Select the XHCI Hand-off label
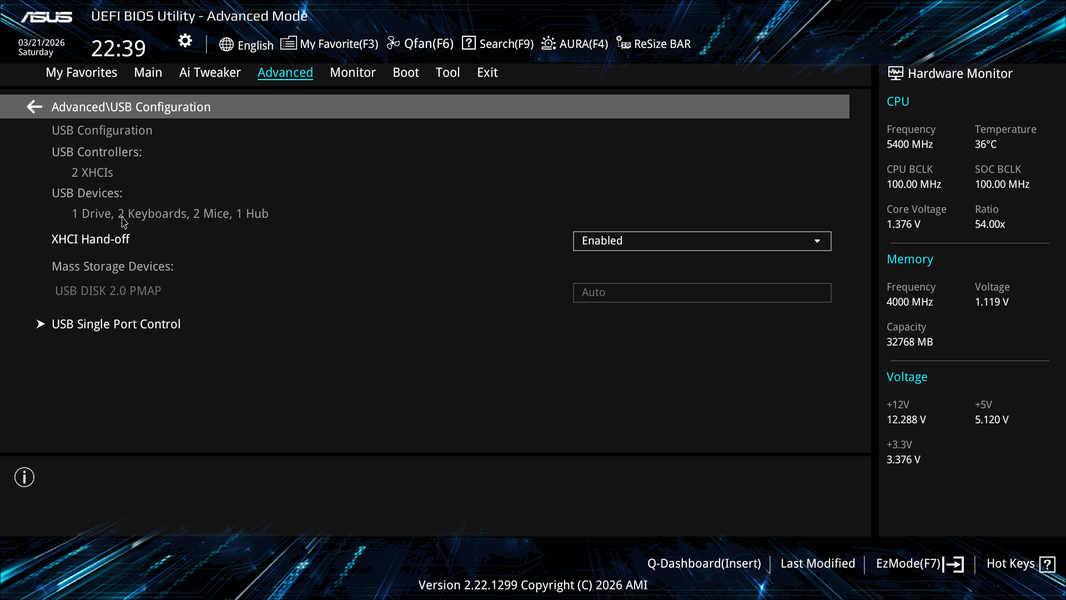The width and height of the screenshot is (1066, 600). point(90,239)
